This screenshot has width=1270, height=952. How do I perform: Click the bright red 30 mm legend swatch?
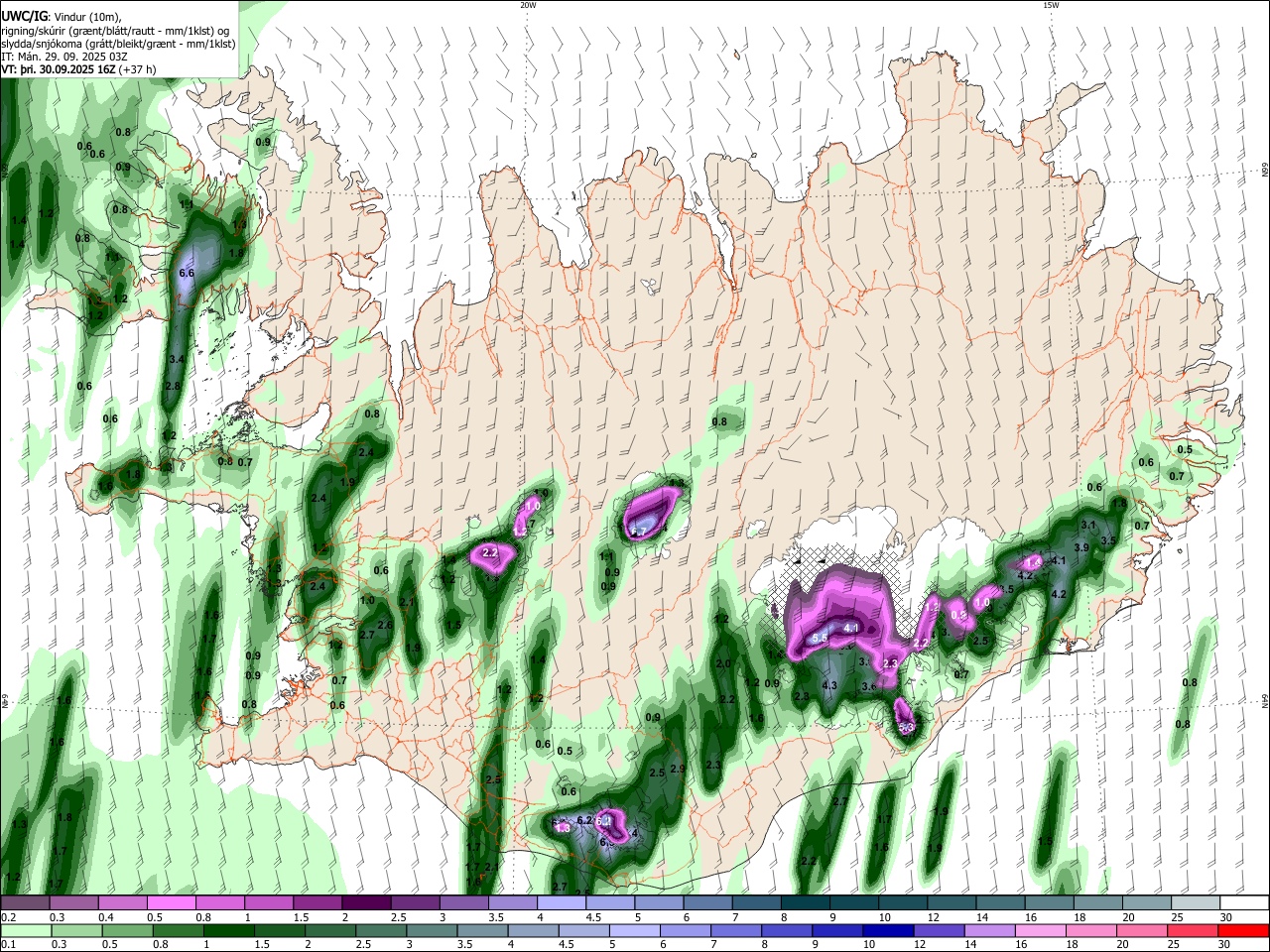click(1243, 930)
